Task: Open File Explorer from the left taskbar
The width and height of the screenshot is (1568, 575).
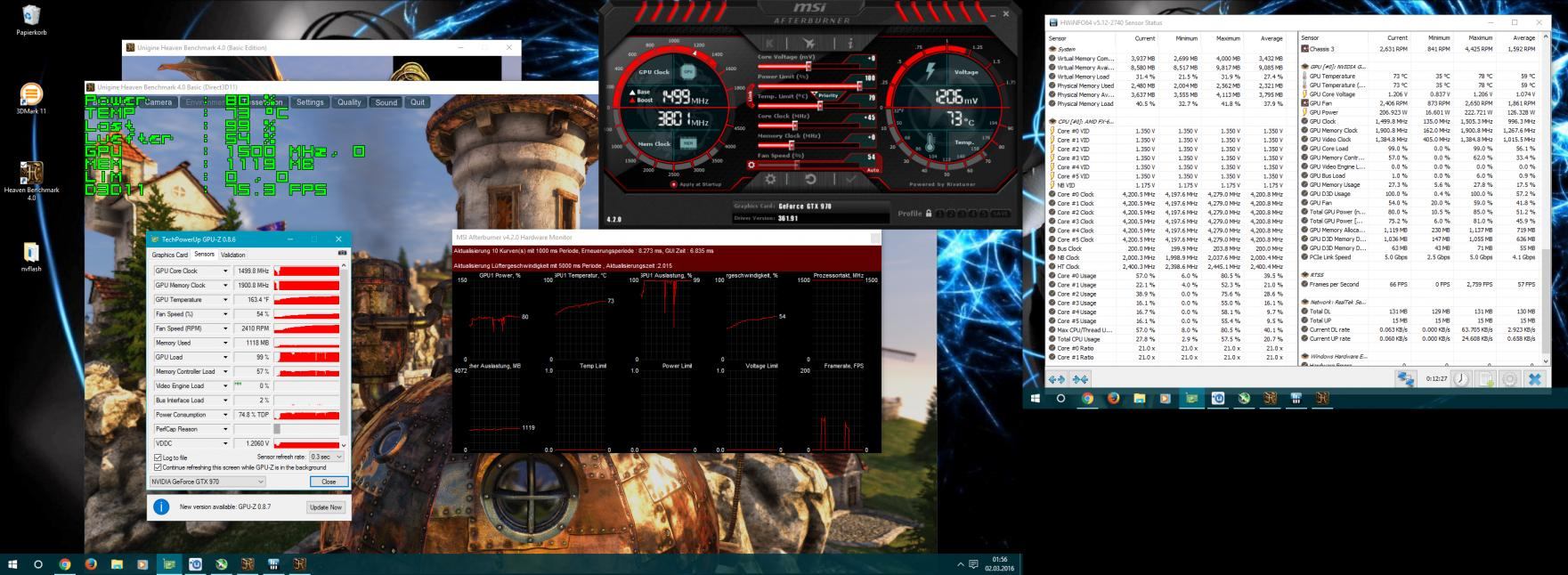Action: click(x=117, y=564)
